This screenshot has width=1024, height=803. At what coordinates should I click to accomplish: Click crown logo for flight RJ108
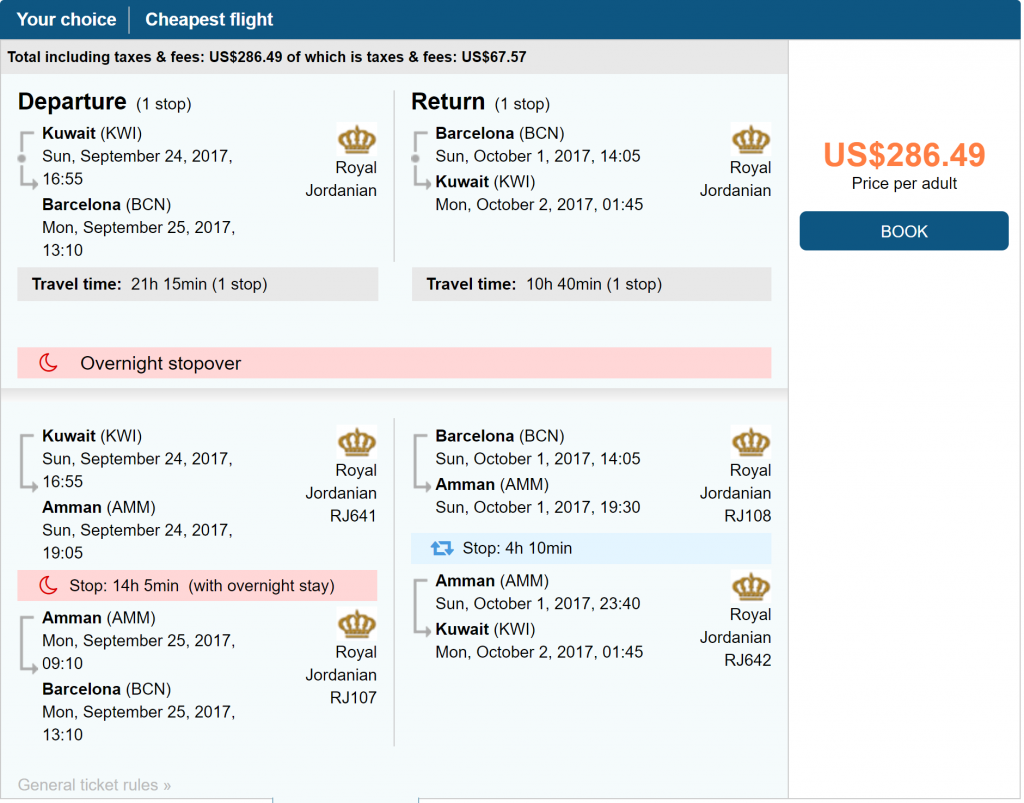751,442
